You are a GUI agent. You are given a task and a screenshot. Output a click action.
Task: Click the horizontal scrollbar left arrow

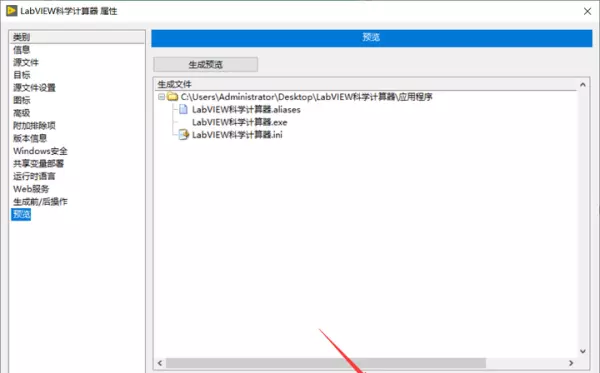[x=160, y=363]
